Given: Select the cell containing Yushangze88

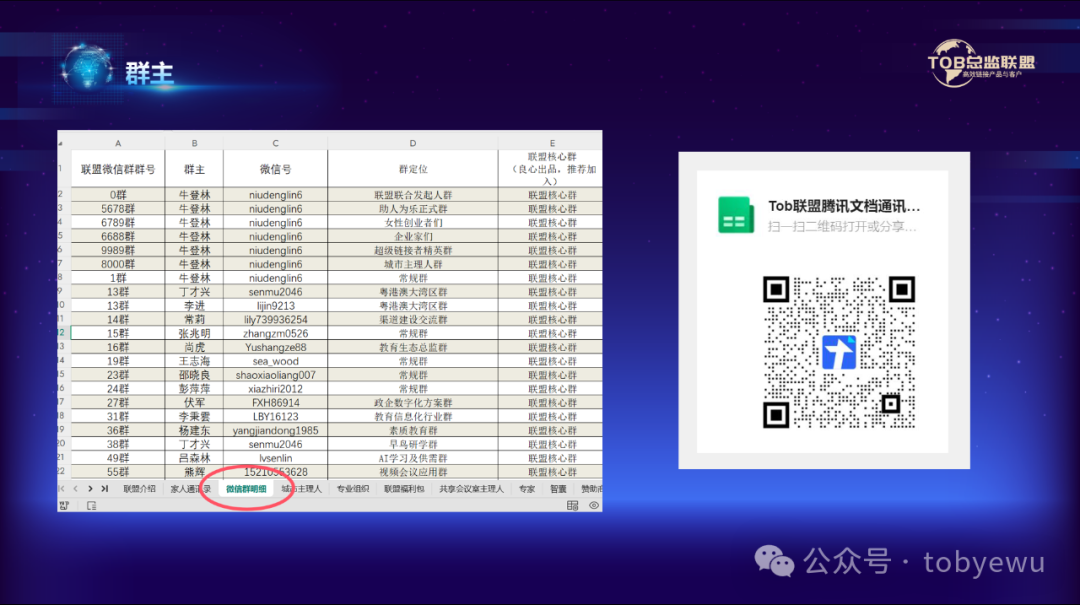Looking at the screenshot, I should [276, 347].
